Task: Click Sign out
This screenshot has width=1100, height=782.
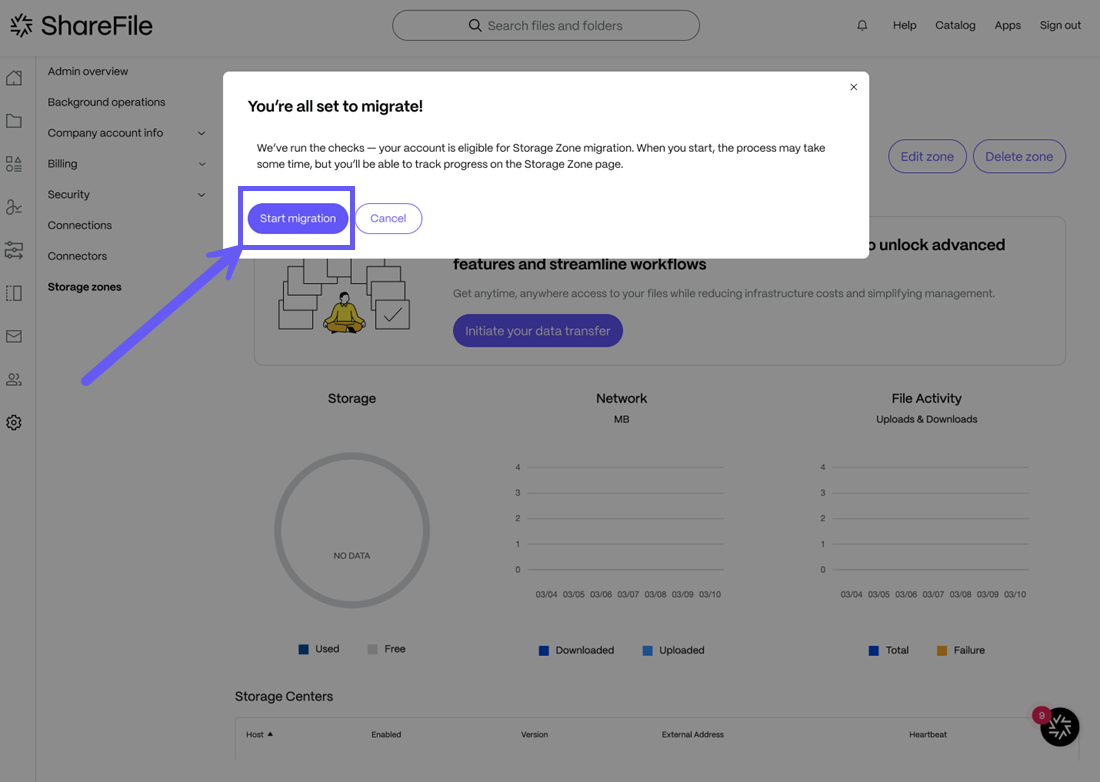Action: (1060, 25)
